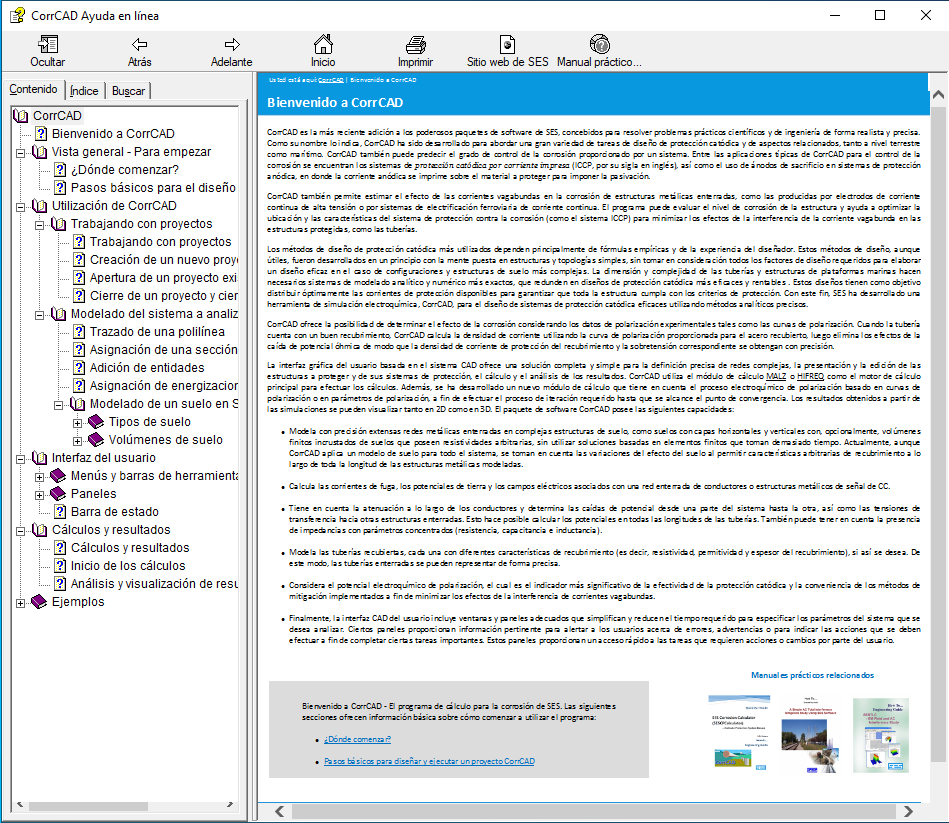Screen dimensions: 949x823
Task: Click the Cálculos y resultados book icon
Action: [39, 530]
